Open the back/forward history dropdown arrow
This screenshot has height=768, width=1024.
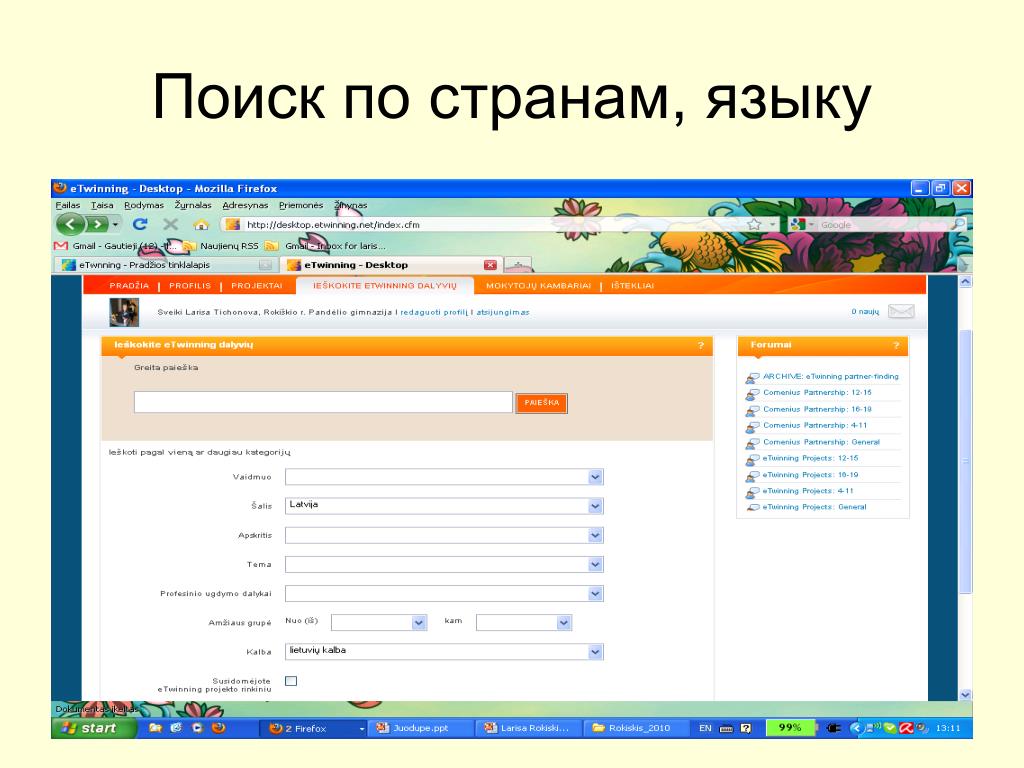click(x=116, y=225)
